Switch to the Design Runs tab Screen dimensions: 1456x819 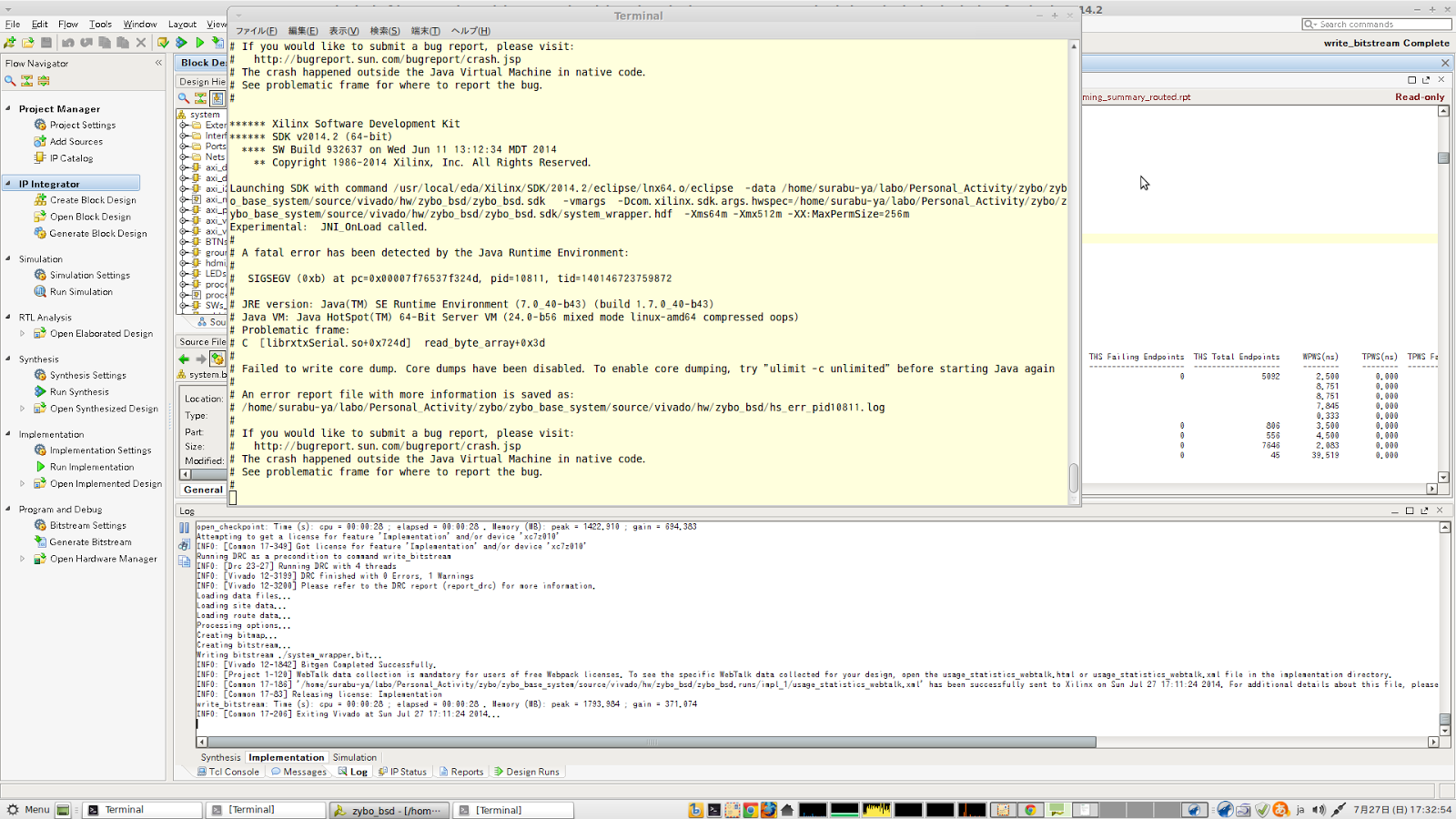point(527,772)
